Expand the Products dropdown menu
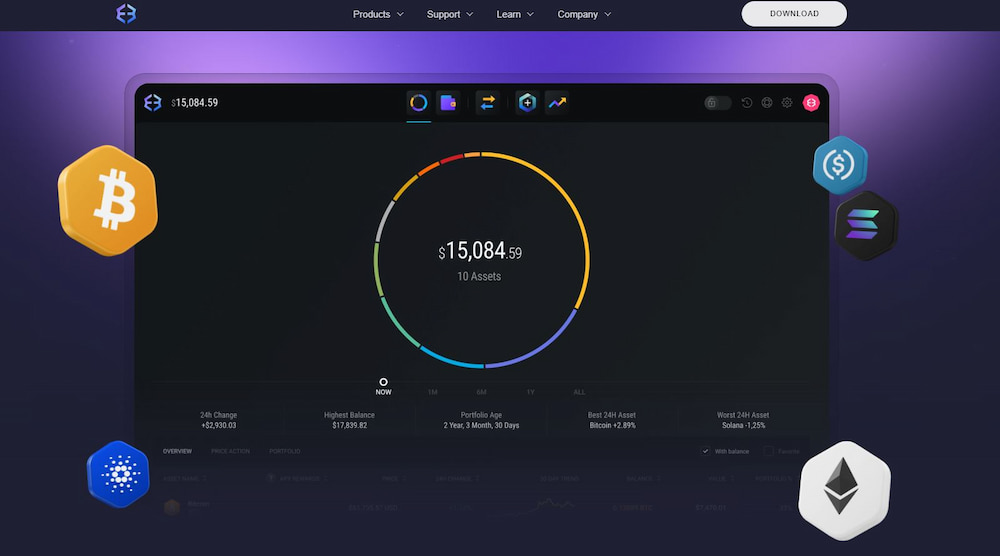 coord(378,15)
